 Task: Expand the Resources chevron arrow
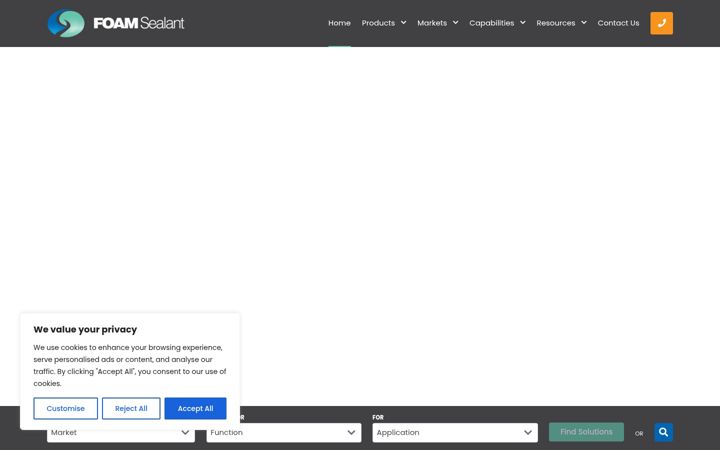point(584,22)
